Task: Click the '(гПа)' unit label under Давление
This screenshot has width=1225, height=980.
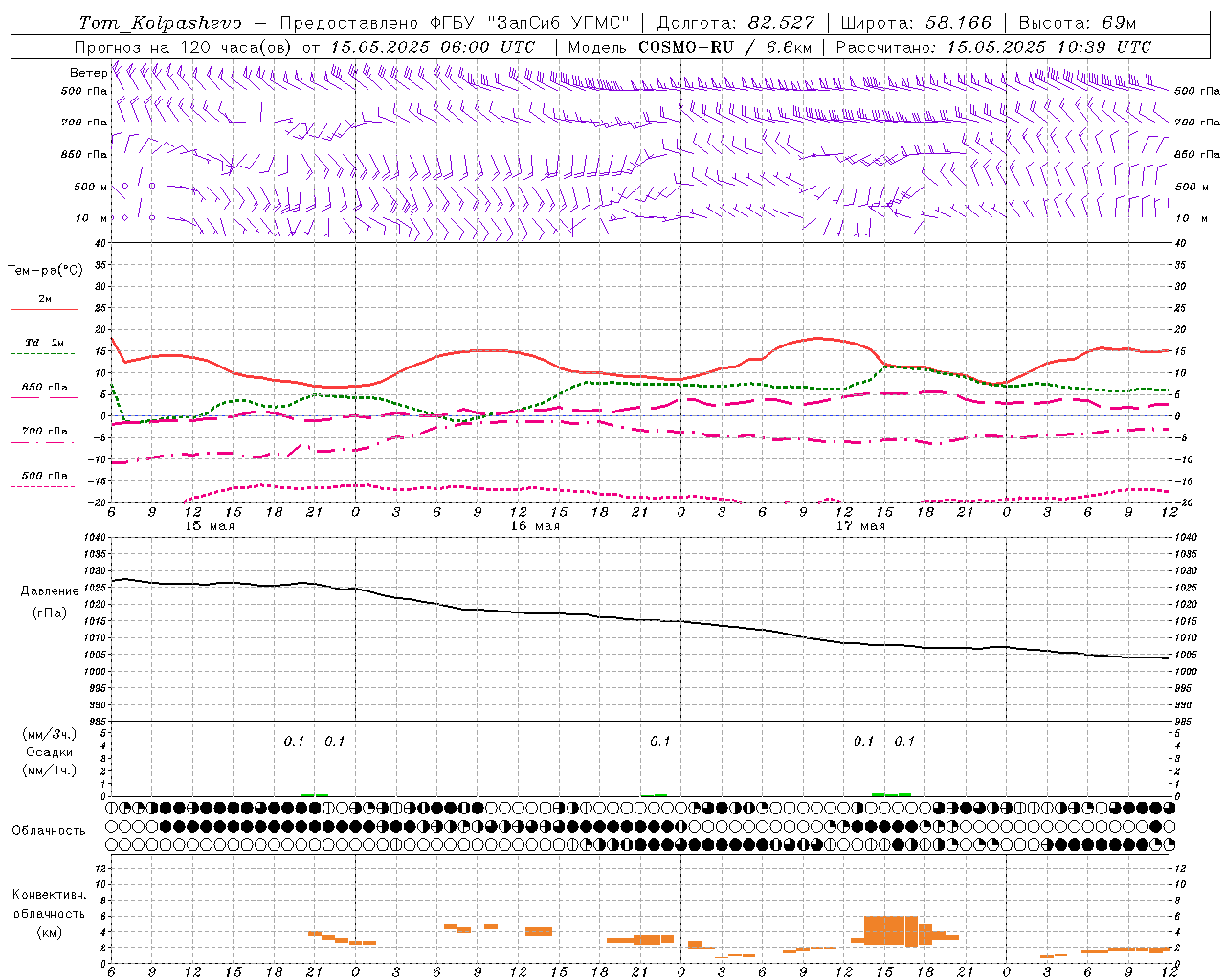Action: 50,612
